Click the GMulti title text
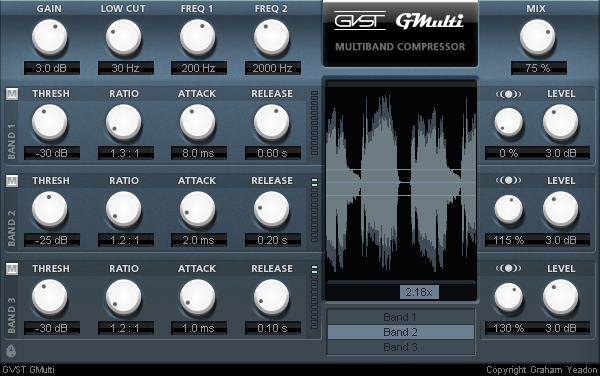The image size is (600, 376). point(429,21)
